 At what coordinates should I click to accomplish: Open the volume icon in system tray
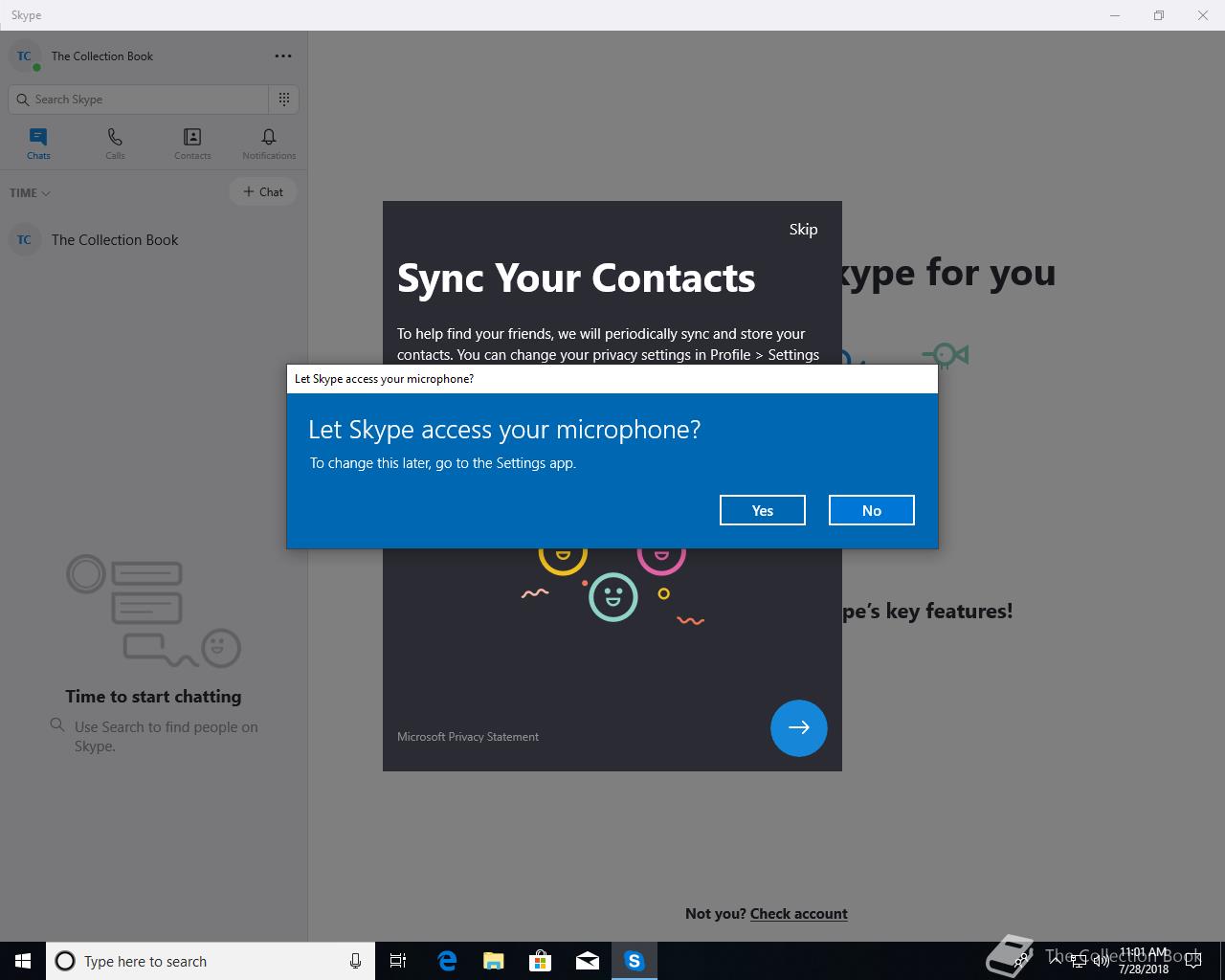(x=1101, y=961)
